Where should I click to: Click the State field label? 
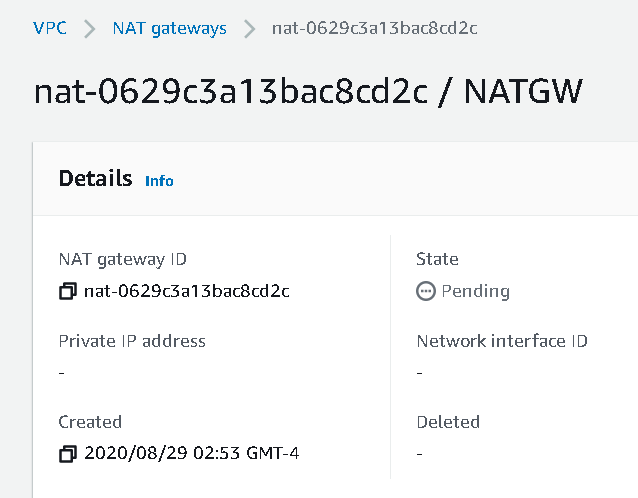pos(437,259)
